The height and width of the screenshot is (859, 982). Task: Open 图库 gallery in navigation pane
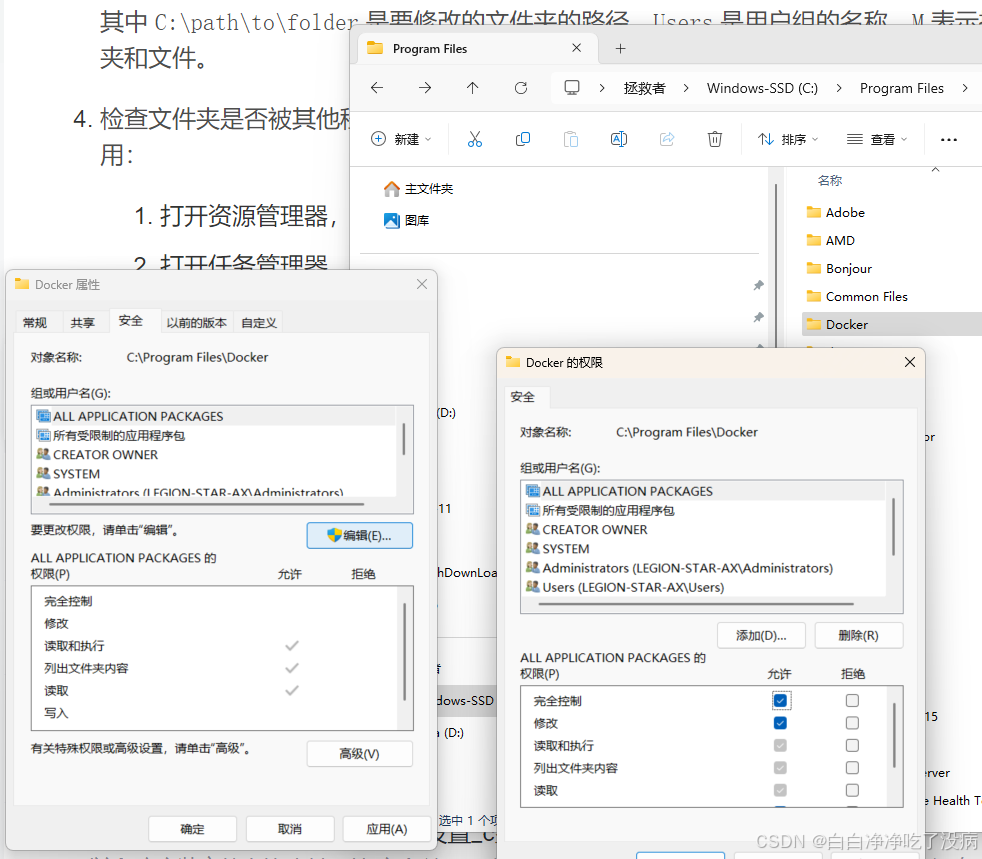[x=406, y=220]
